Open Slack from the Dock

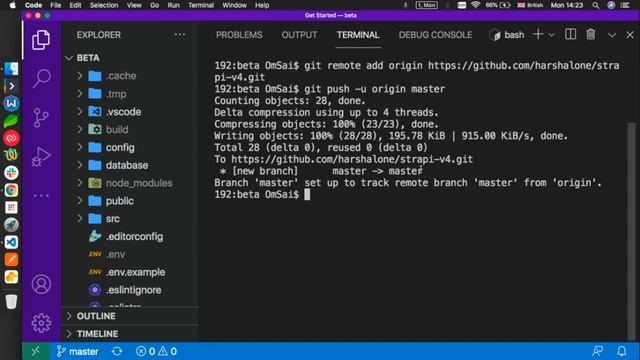(x=11, y=173)
